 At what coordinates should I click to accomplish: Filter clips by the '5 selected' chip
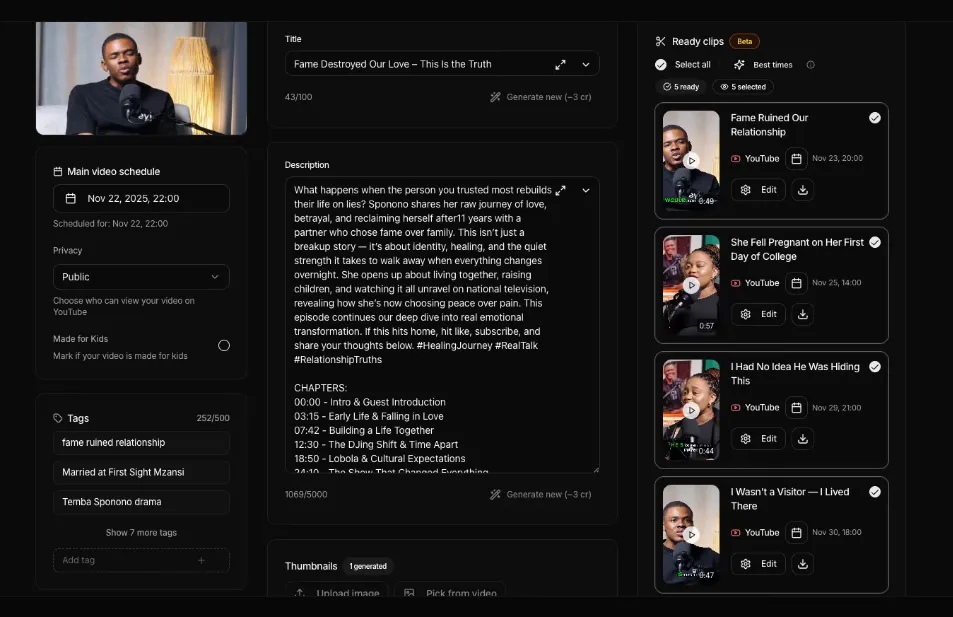click(743, 87)
